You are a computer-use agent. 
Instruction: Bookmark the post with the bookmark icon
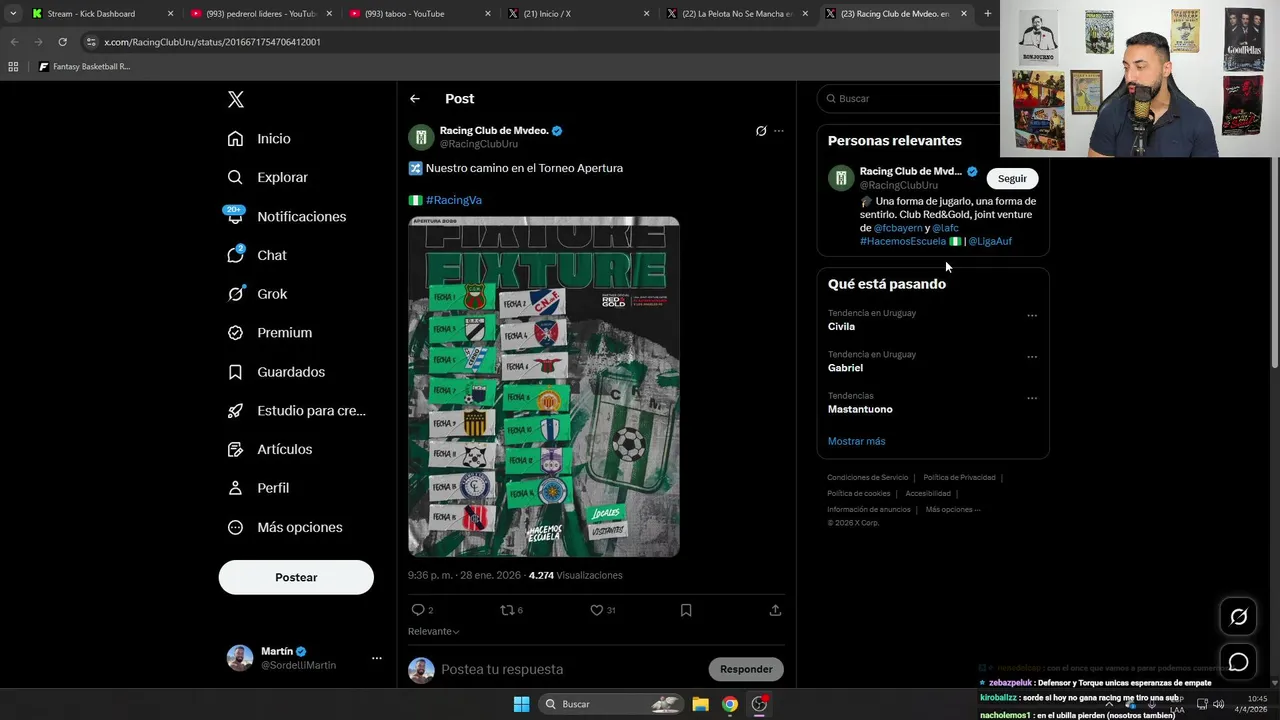[686, 610]
